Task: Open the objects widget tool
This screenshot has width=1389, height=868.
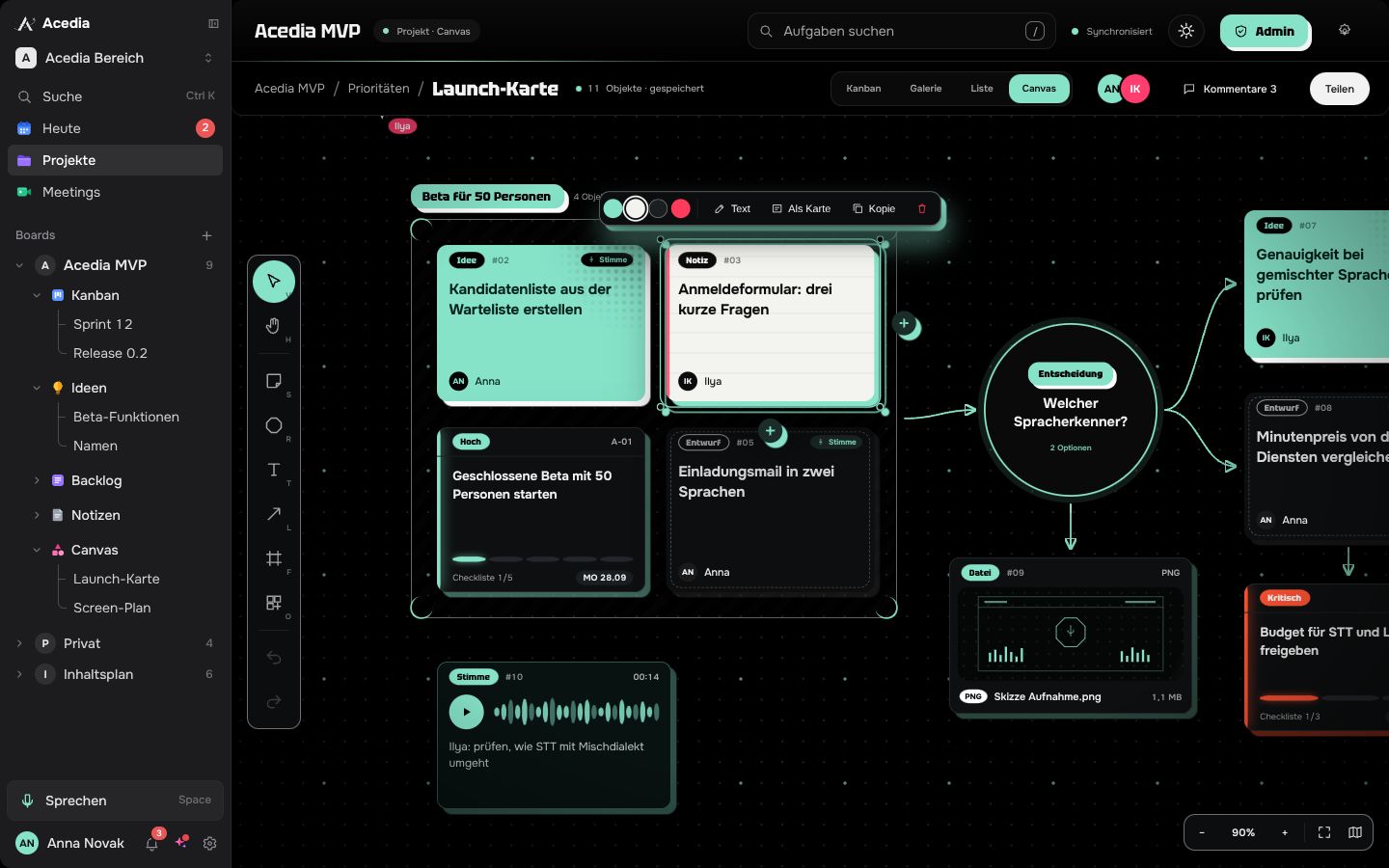Action: pos(274,603)
